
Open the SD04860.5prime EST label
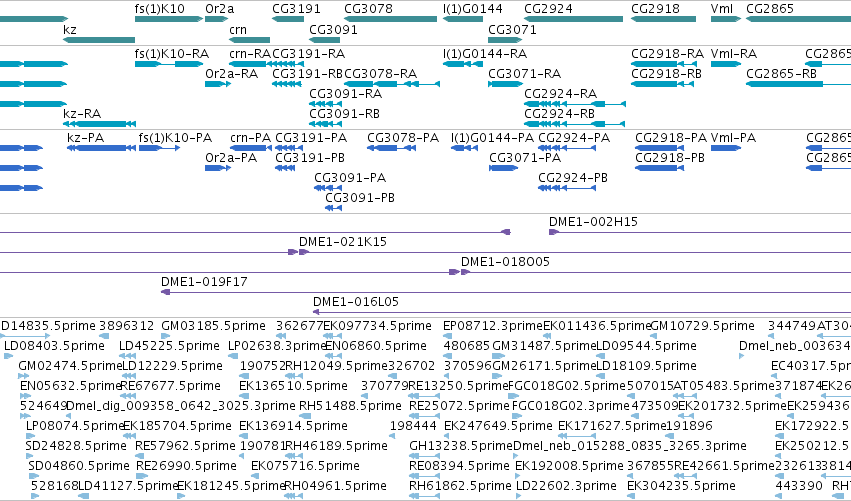click(x=79, y=466)
